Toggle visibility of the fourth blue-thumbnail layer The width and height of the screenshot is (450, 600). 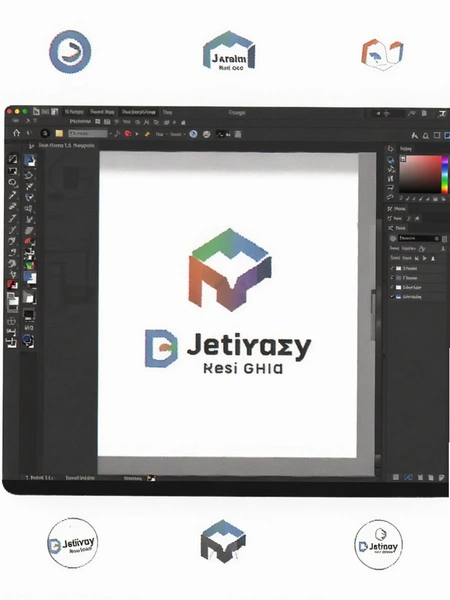coord(392,297)
